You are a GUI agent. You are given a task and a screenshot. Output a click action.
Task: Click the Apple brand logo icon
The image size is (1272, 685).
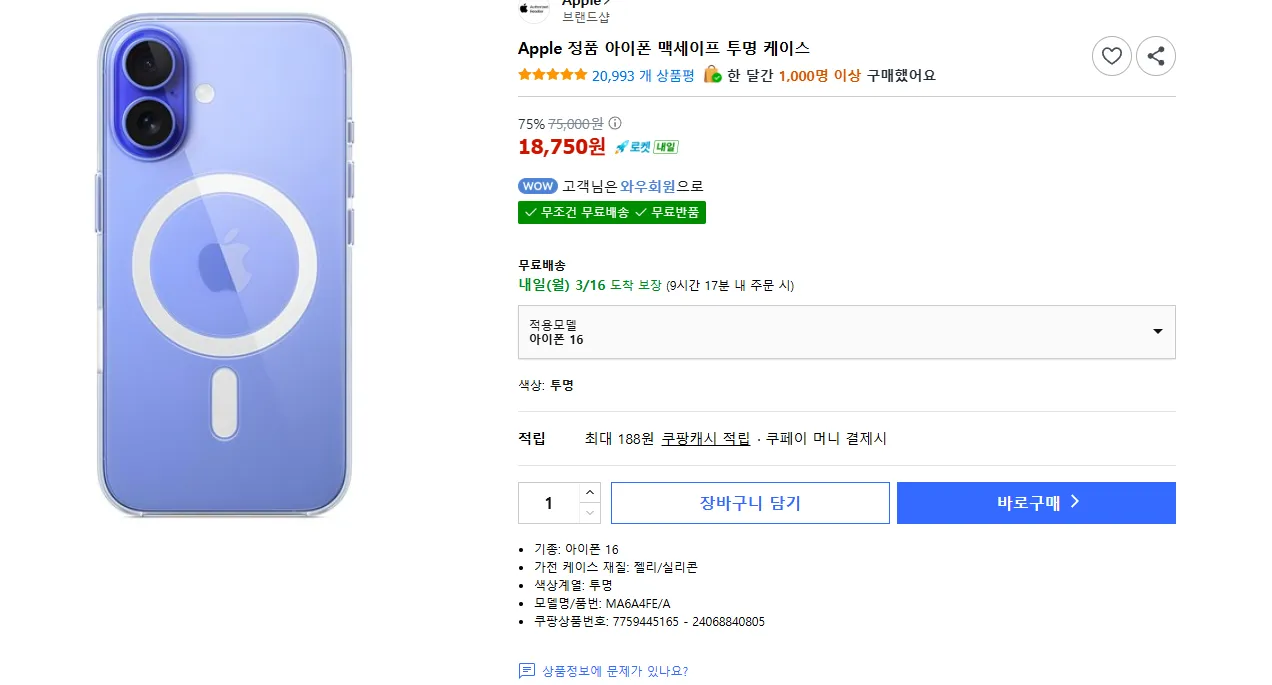click(533, 8)
